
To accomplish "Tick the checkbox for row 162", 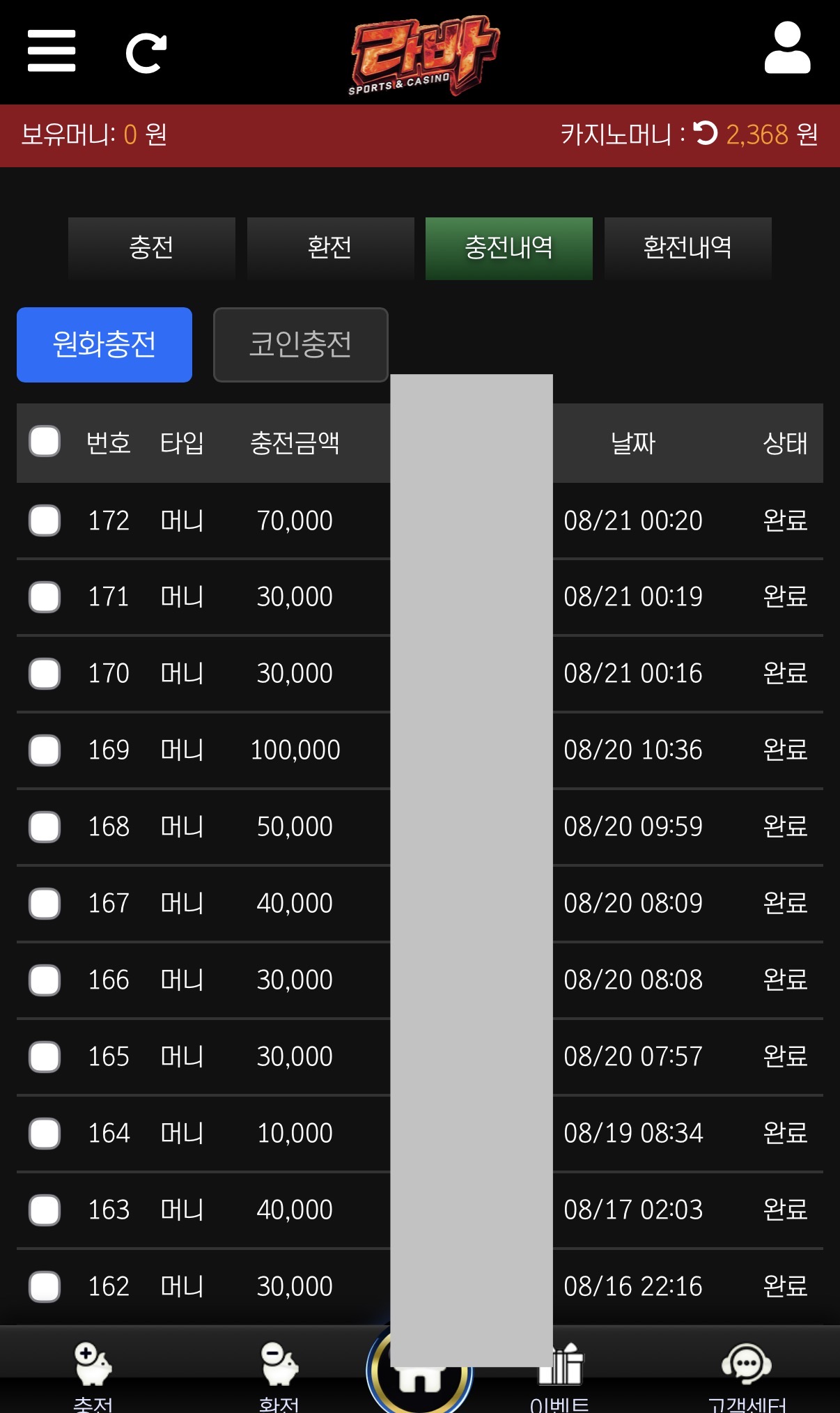I will point(45,1287).
